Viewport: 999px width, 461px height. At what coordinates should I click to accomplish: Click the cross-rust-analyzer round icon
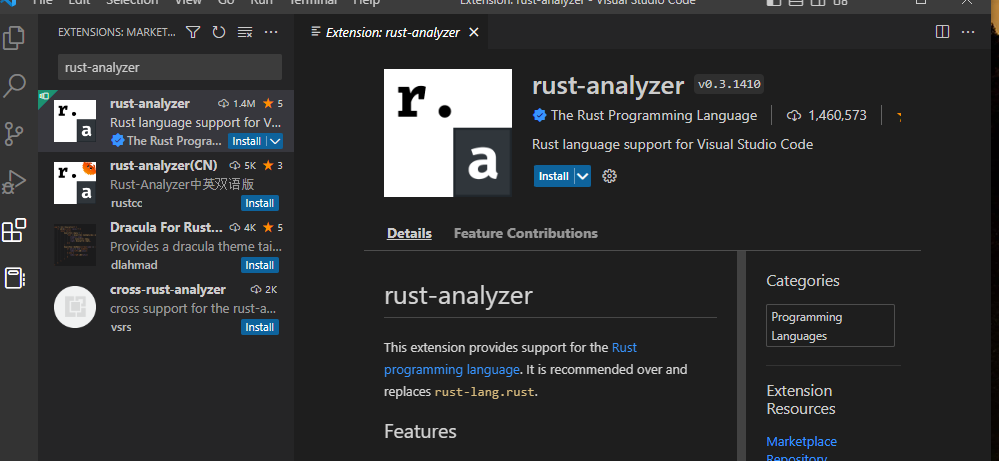(x=75, y=306)
